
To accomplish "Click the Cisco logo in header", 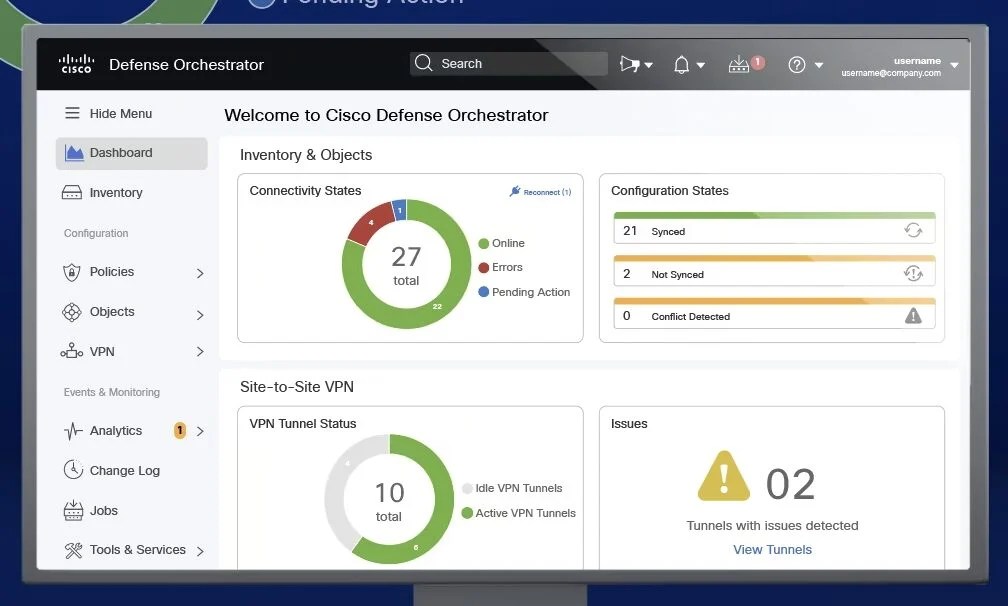I will point(76,64).
